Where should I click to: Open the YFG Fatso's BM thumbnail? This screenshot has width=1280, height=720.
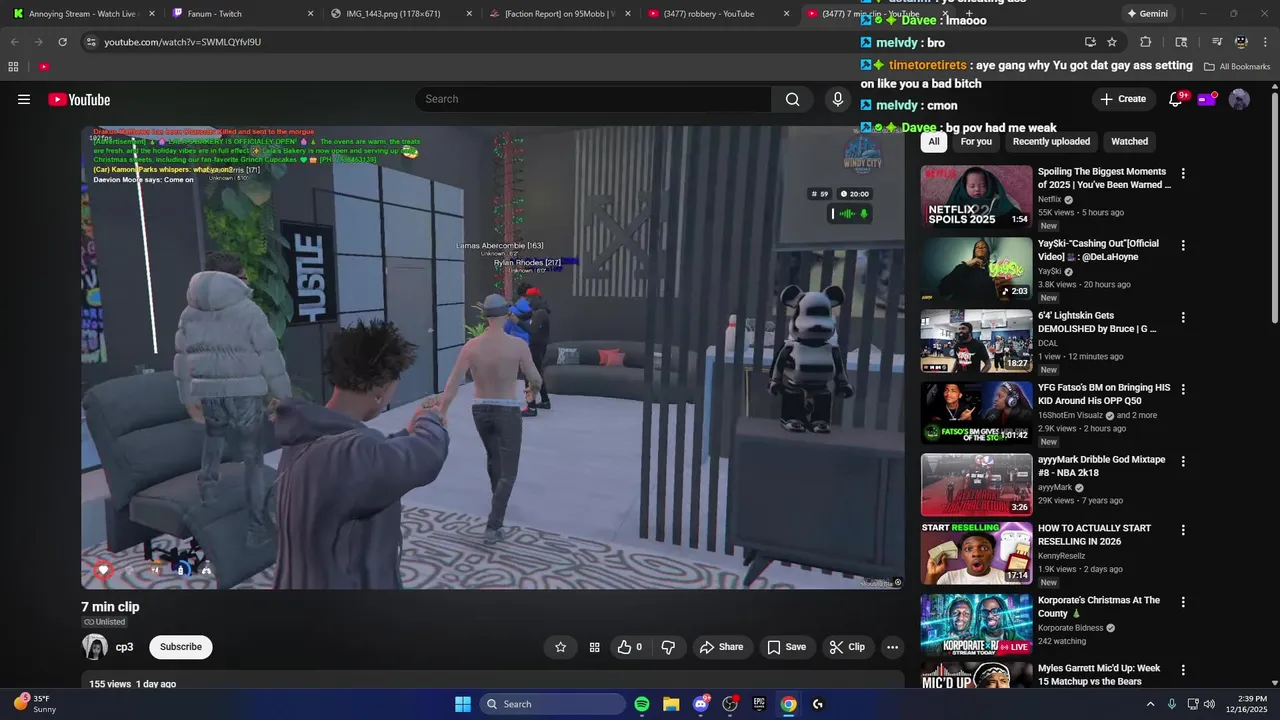(976, 412)
